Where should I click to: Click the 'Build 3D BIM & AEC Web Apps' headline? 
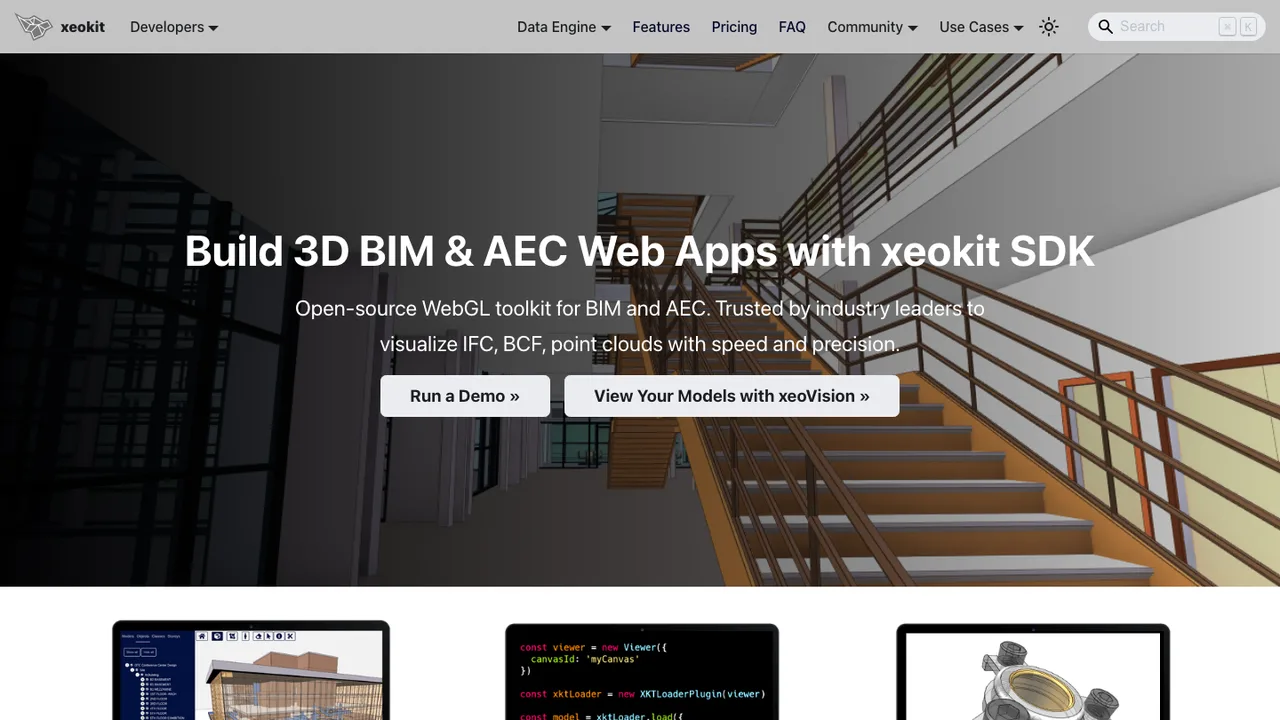pyautogui.click(x=640, y=250)
